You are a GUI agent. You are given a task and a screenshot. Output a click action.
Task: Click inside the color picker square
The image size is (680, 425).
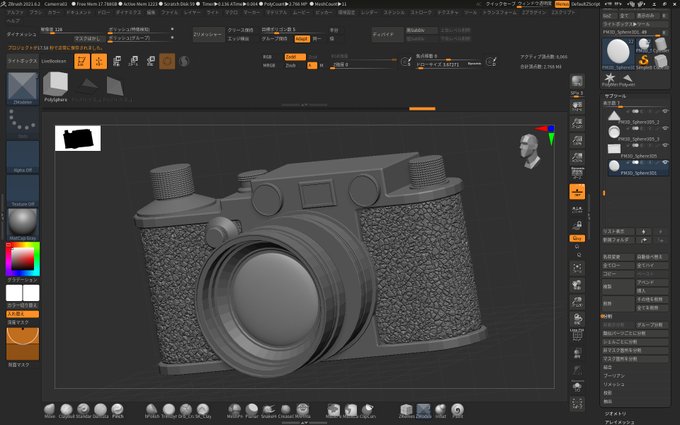[x=22, y=259]
